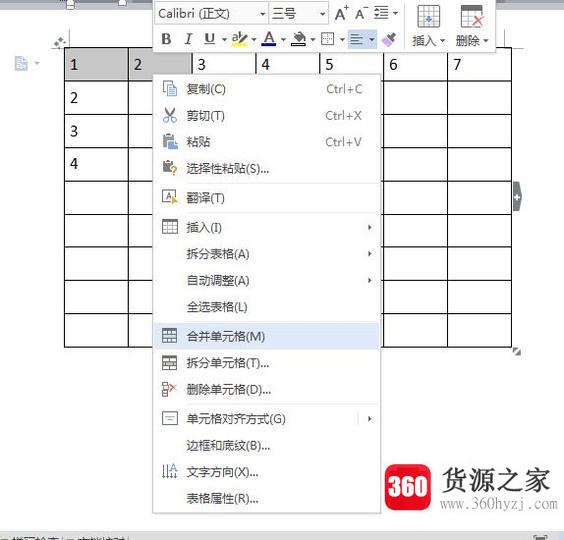Viewport: 564px width, 540px height.
Task: Open 表格属性(R)... table properties
Action: tap(267, 499)
